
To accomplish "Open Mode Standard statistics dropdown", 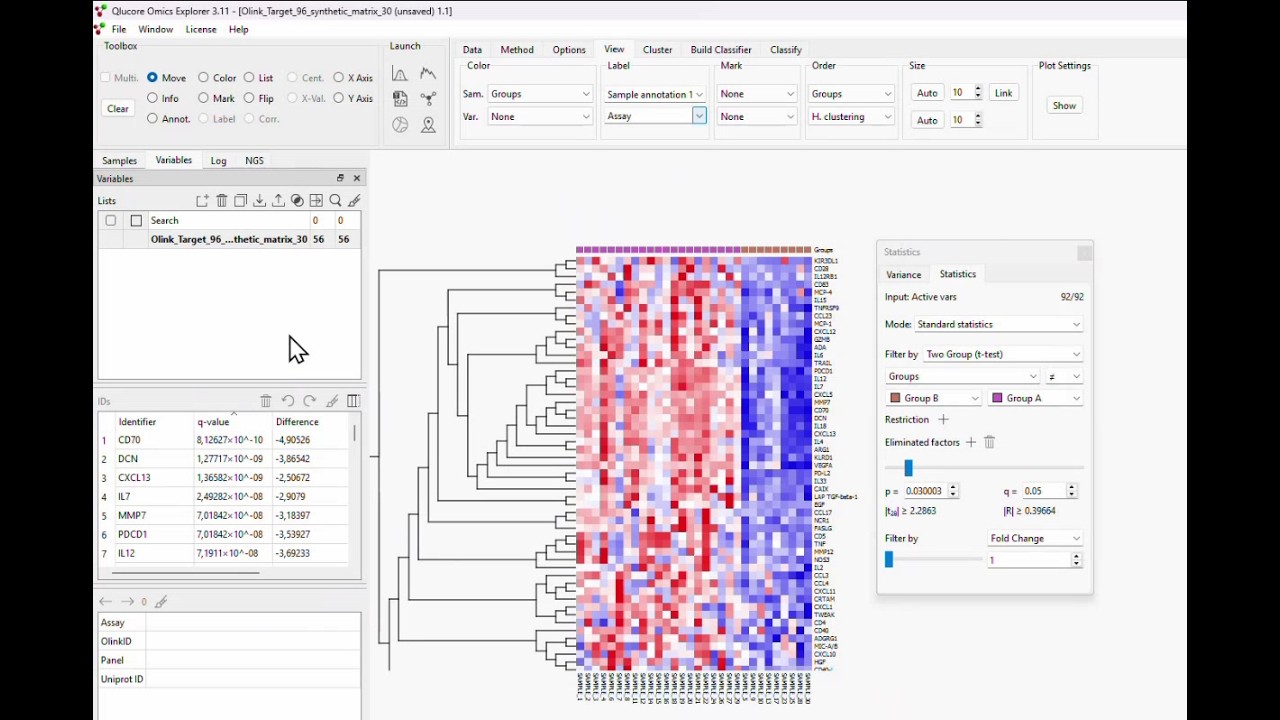I will coord(999,324).
